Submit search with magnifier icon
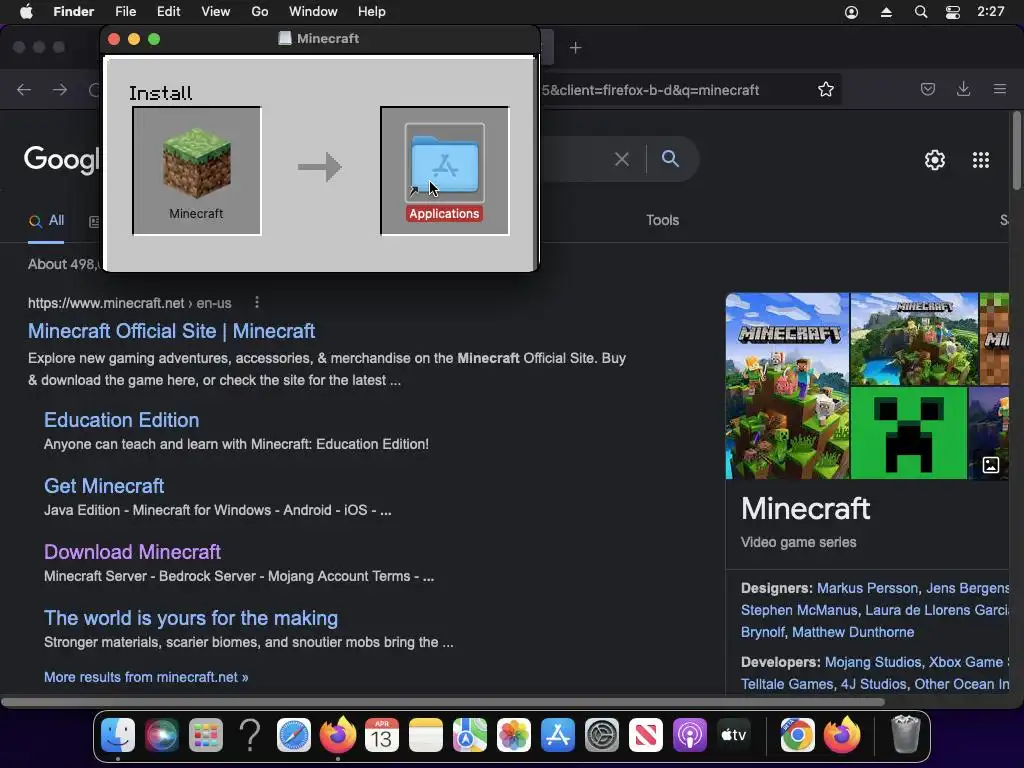 (x=670, y=158)
